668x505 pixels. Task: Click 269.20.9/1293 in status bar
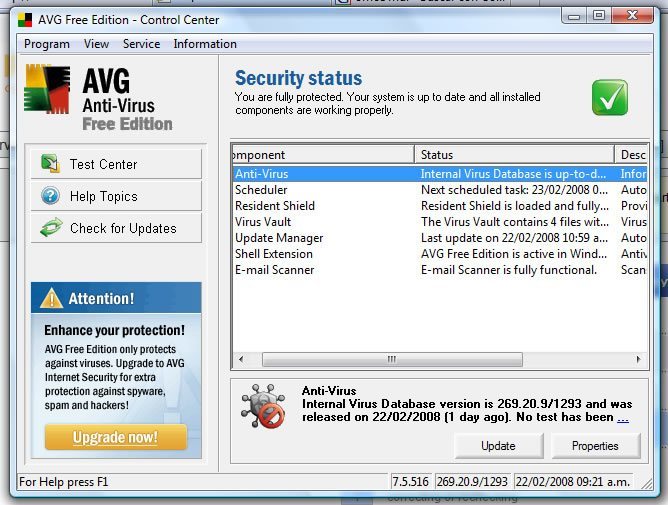(472, 482)
